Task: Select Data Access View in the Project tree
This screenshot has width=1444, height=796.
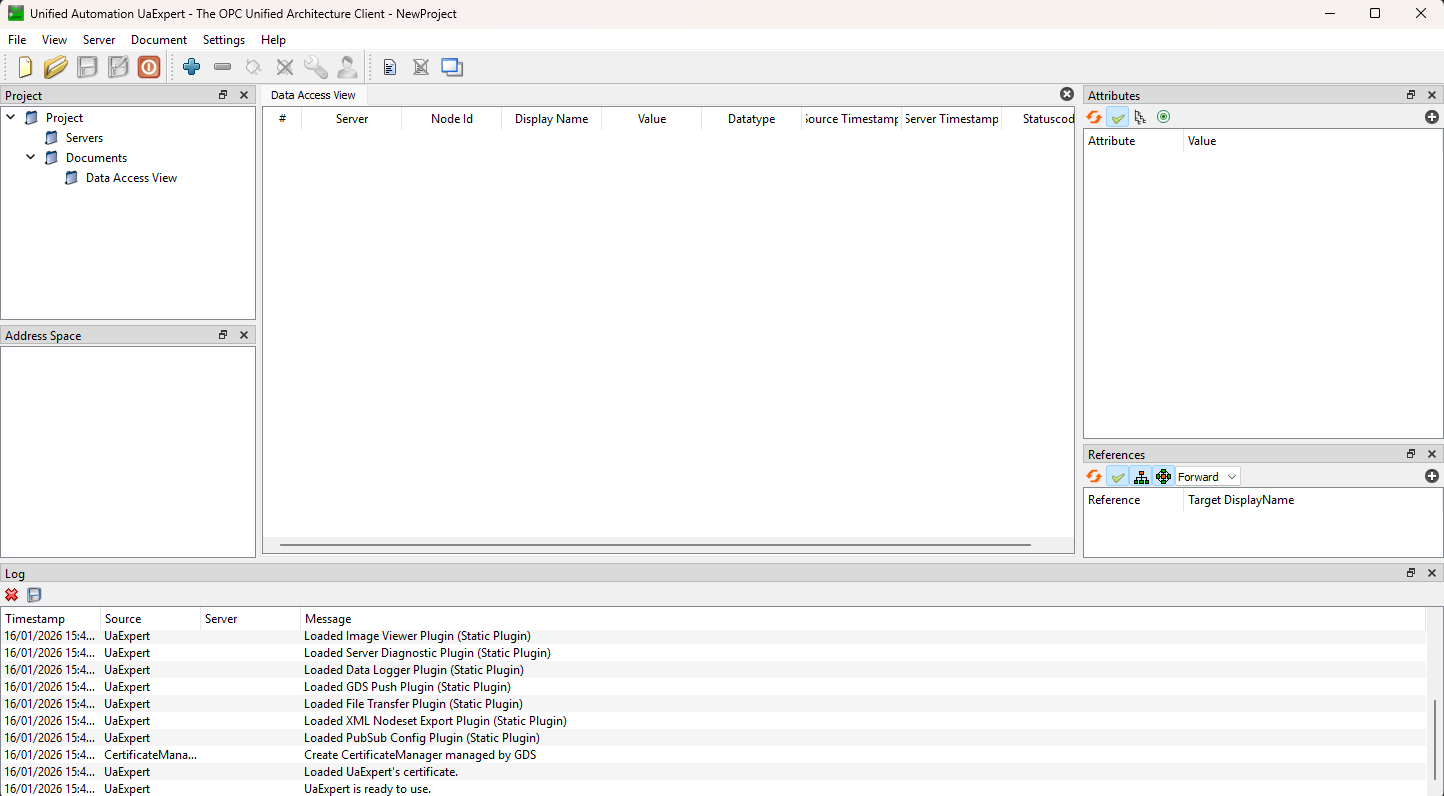Action: pos(130,177)
